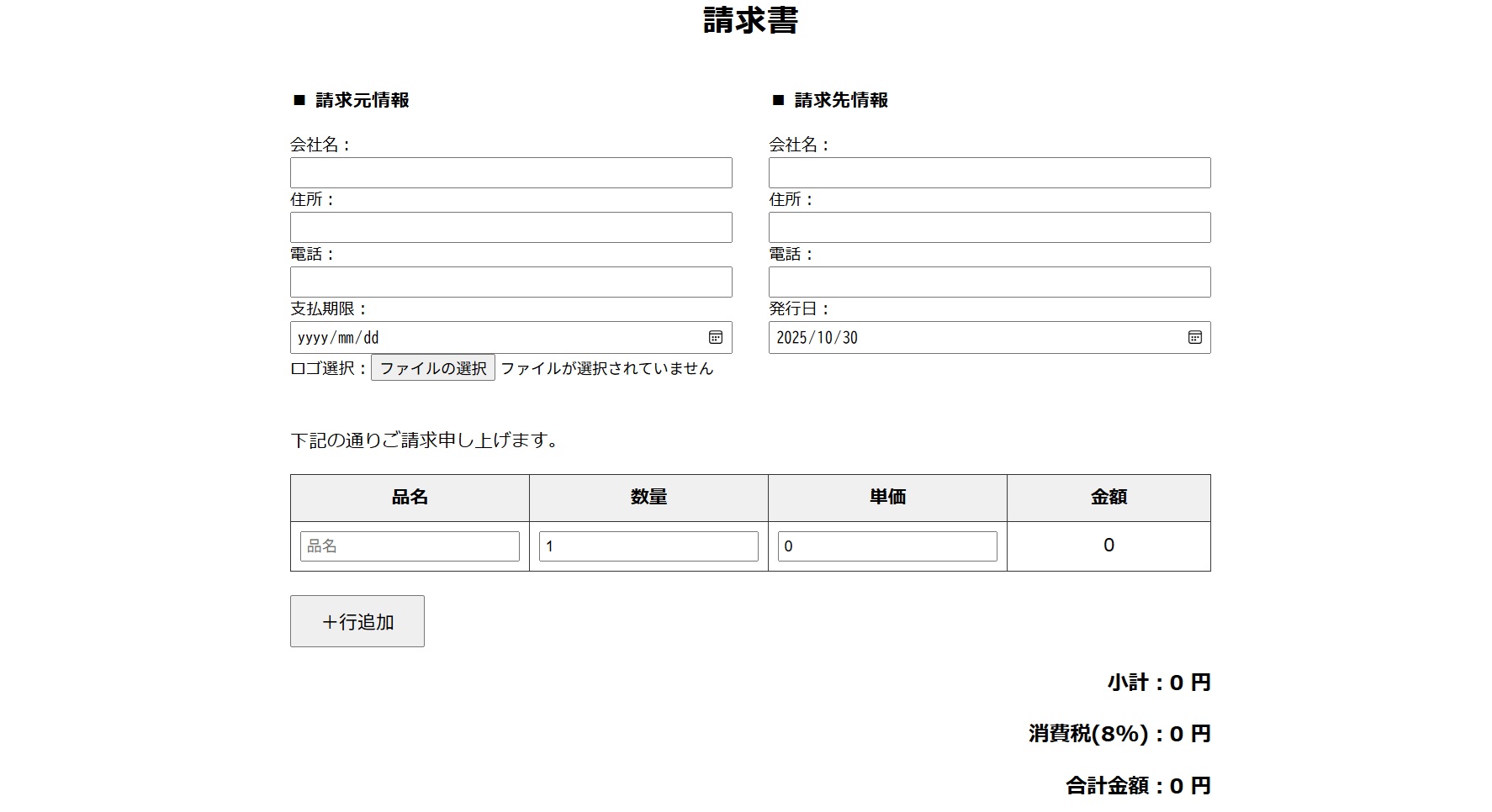Open the 発行日 calendar picker icon
The image size is (1492, 812).
tap(1194, 337)
